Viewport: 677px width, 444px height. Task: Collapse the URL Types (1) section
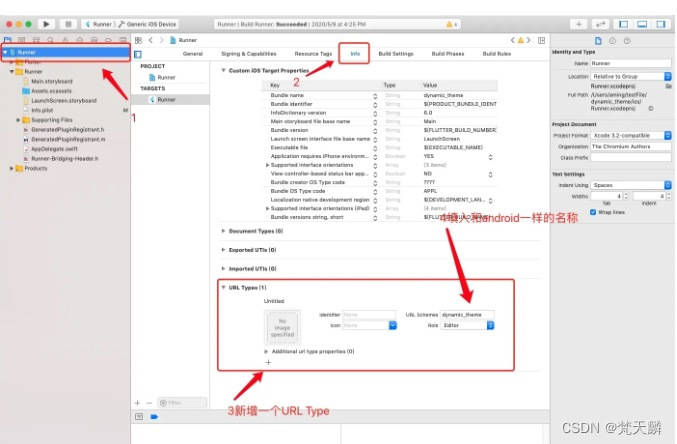pos(223,287)
